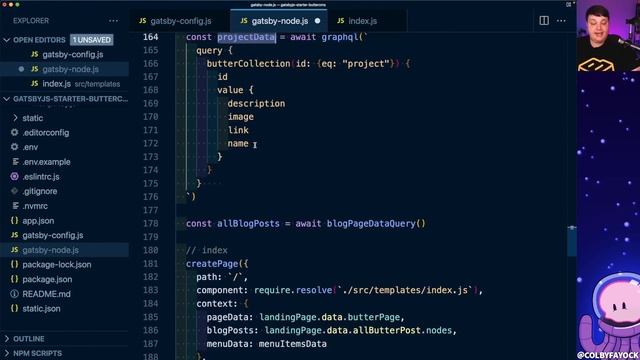Open index.js src/templates in Open Editors
Screen dimensions: 640x360
click(x=81, y=84)
